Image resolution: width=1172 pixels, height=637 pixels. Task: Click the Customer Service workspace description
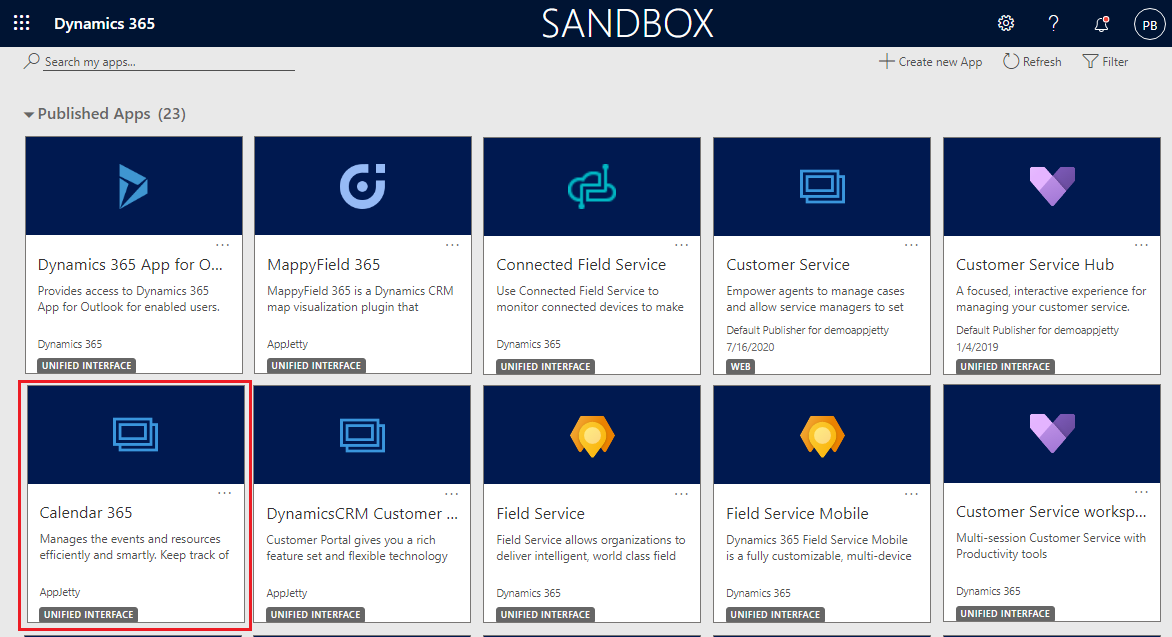click(x=1051, y=546)
